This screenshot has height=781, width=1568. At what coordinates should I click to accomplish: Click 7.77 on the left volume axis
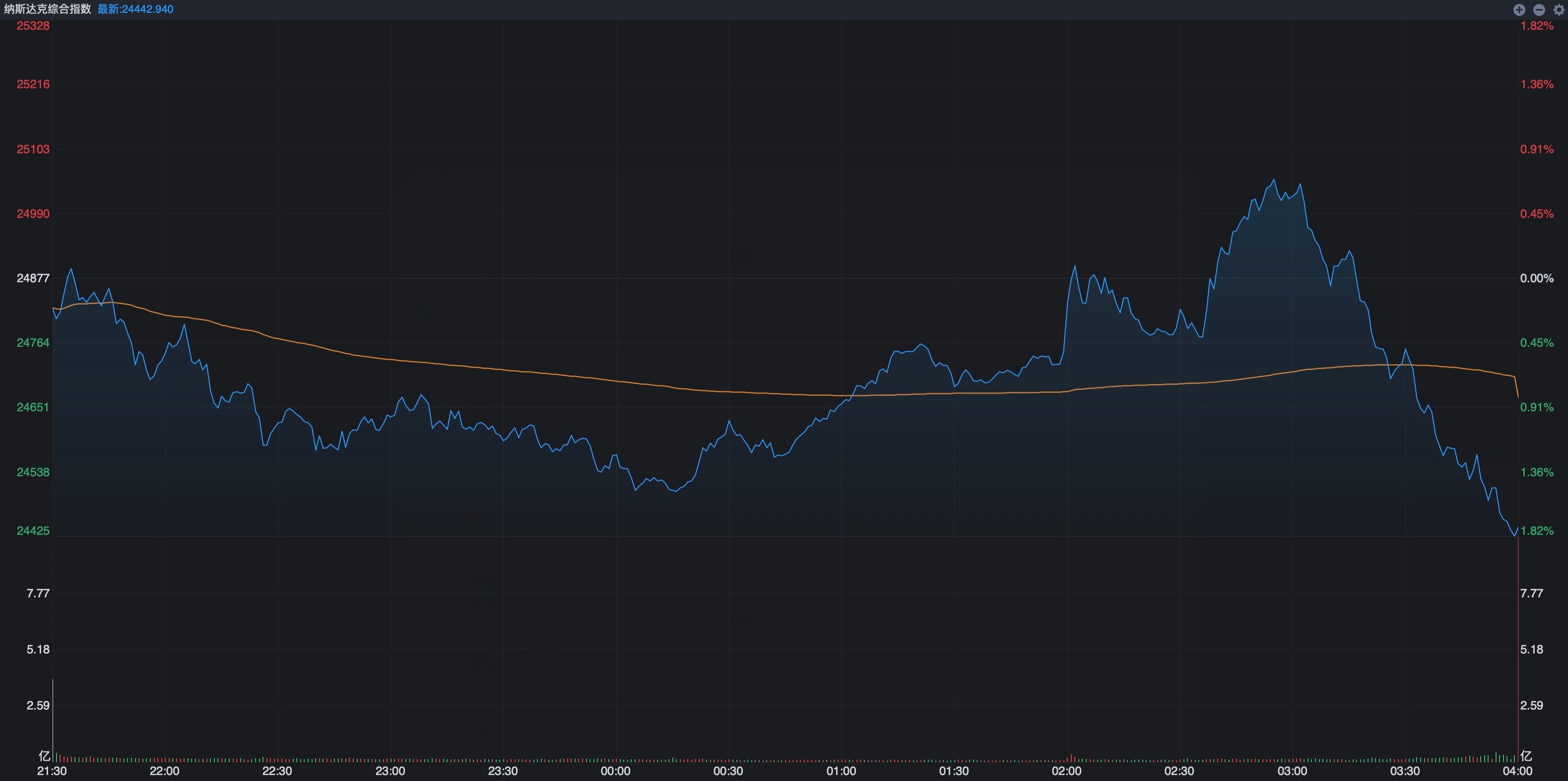click(38, 593)
